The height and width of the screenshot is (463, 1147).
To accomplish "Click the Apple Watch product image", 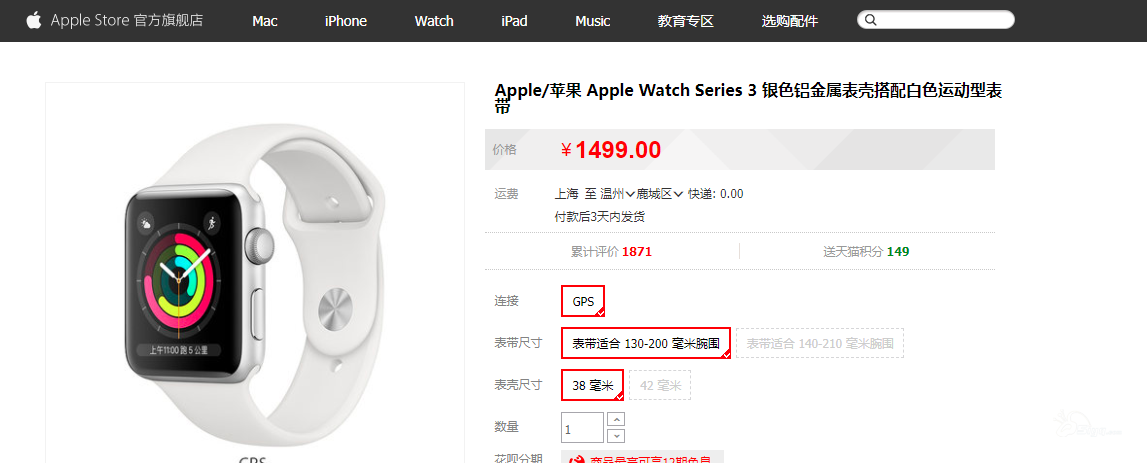I will pyautogui.click(x=255, y=285).
